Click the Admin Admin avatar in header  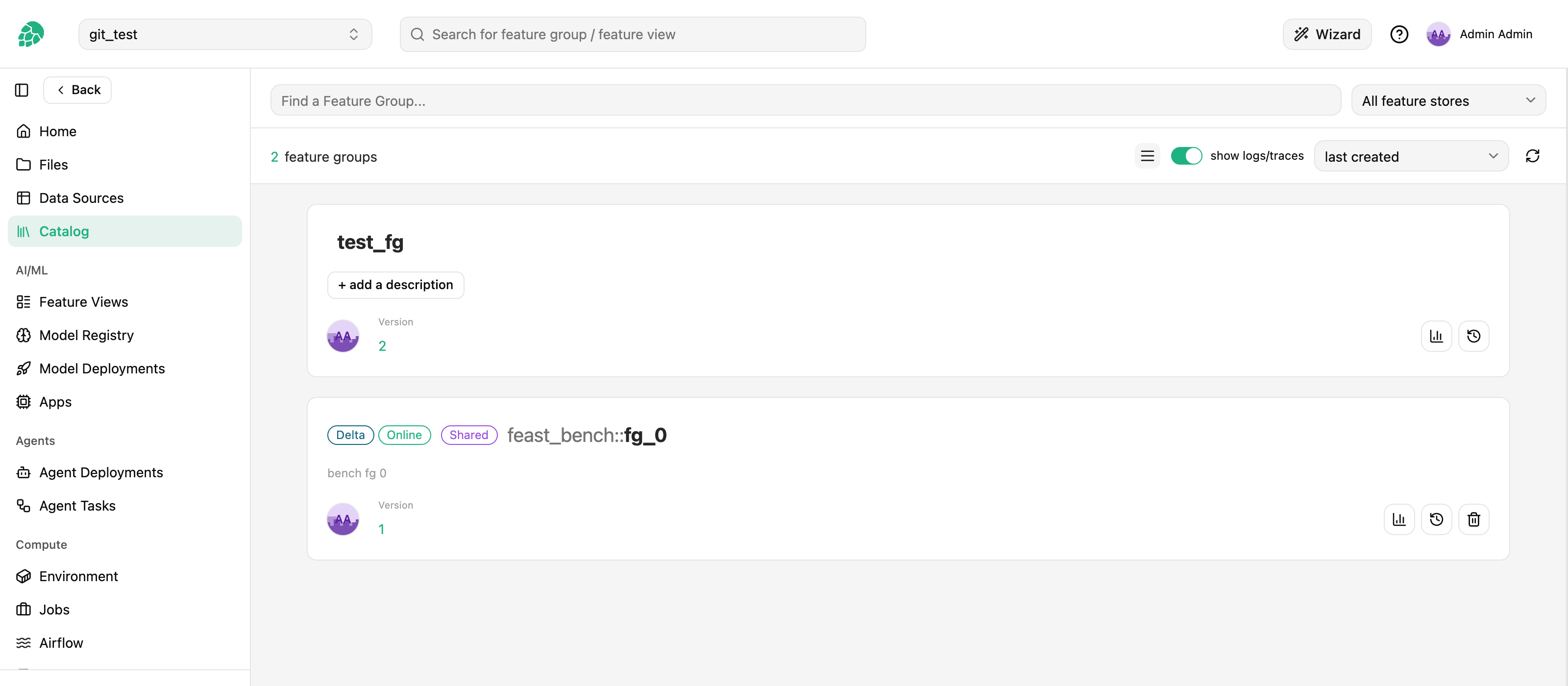(1438, 34)
